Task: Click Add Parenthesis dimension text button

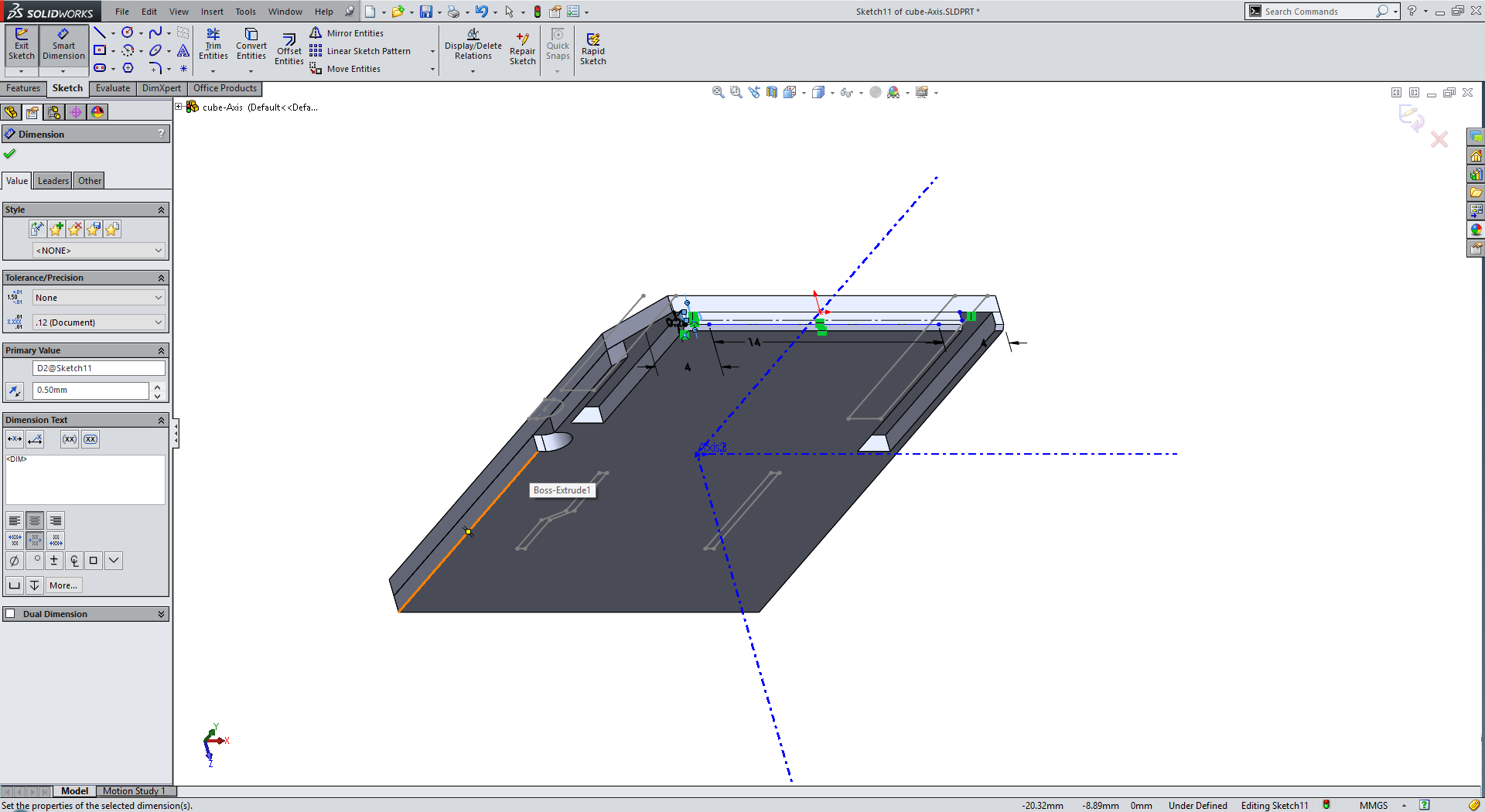Action: coord(70,439)
